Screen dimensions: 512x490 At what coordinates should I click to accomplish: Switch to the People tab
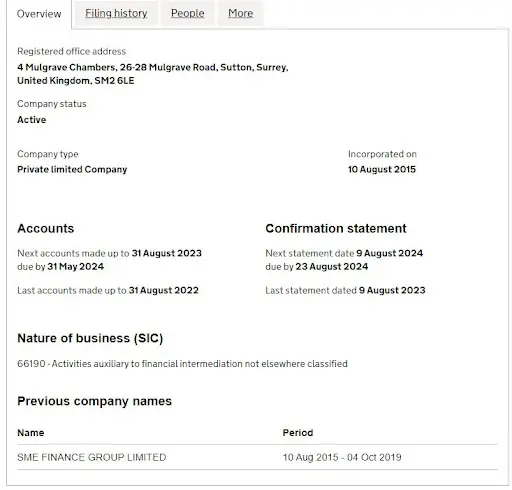pyautogui.click(x=188, y=13)
